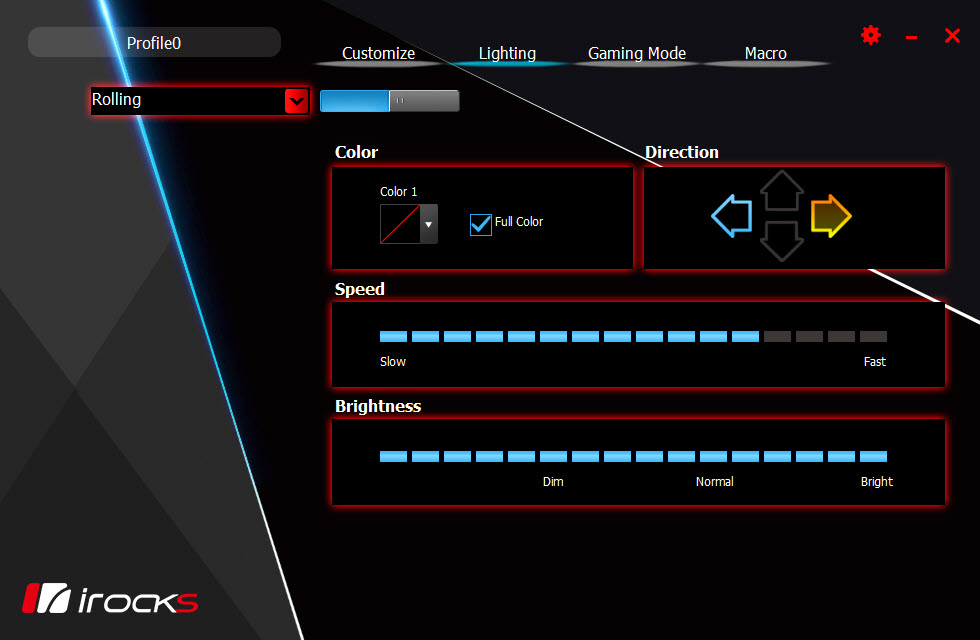Click the Color 1 swatch preview
The width and height of the screenshot is (980, 640).
(400, 224)
